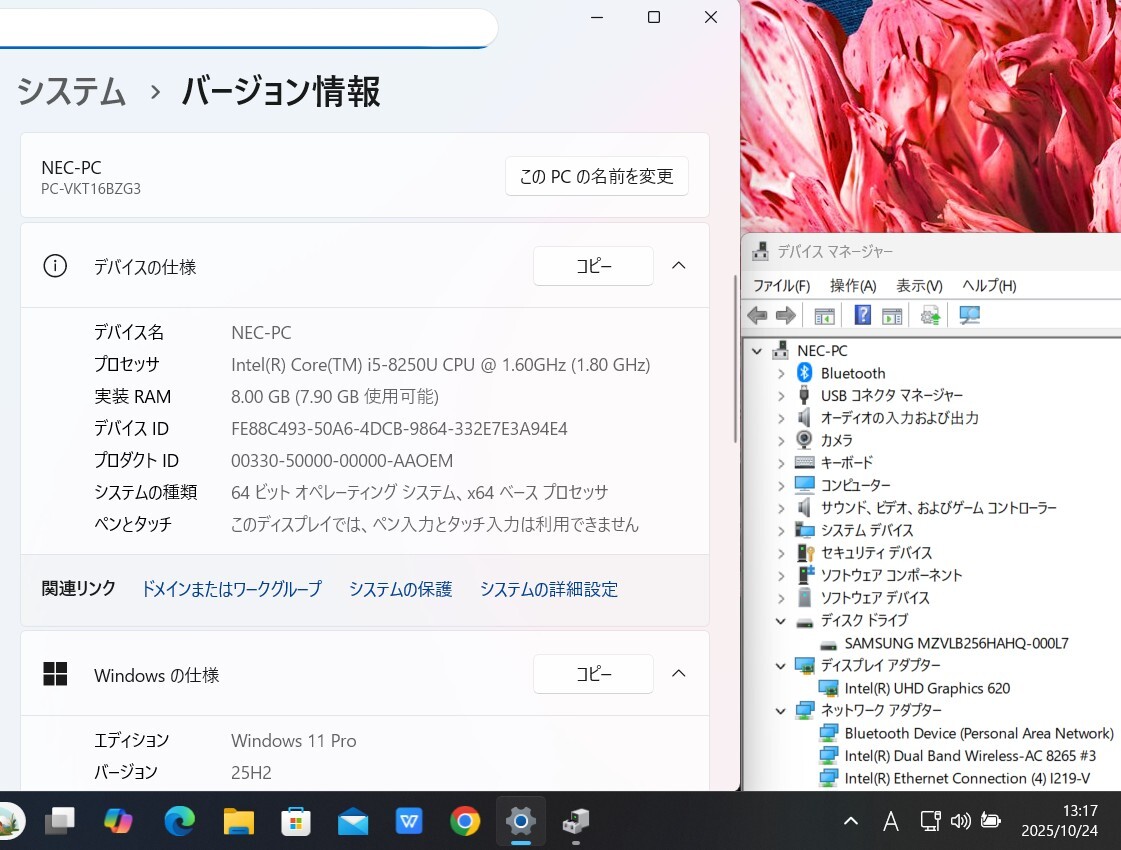Expand the キーボード category
This screenshot has height=850, width=1121.
point(781,462)
